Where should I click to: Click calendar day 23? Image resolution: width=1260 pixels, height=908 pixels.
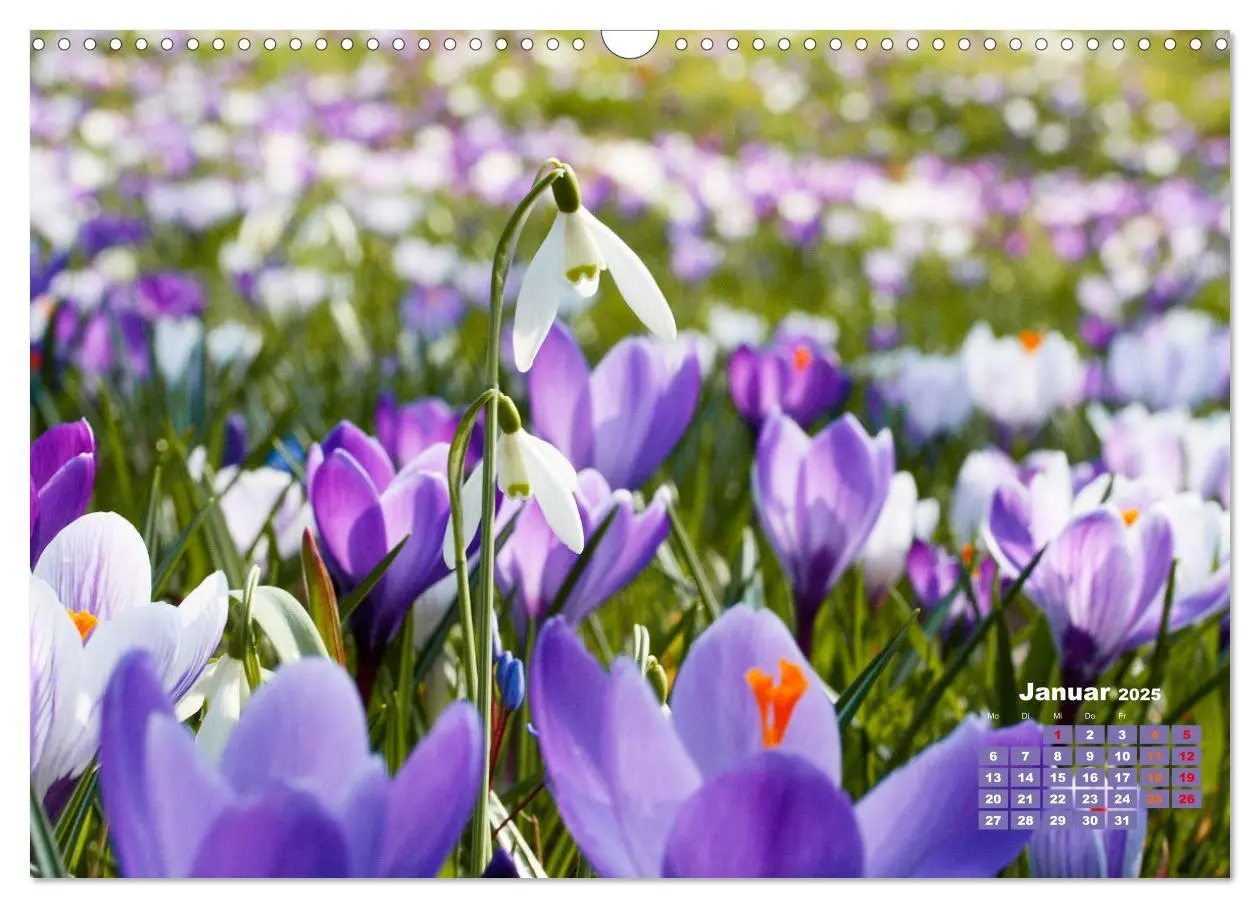1090,798
